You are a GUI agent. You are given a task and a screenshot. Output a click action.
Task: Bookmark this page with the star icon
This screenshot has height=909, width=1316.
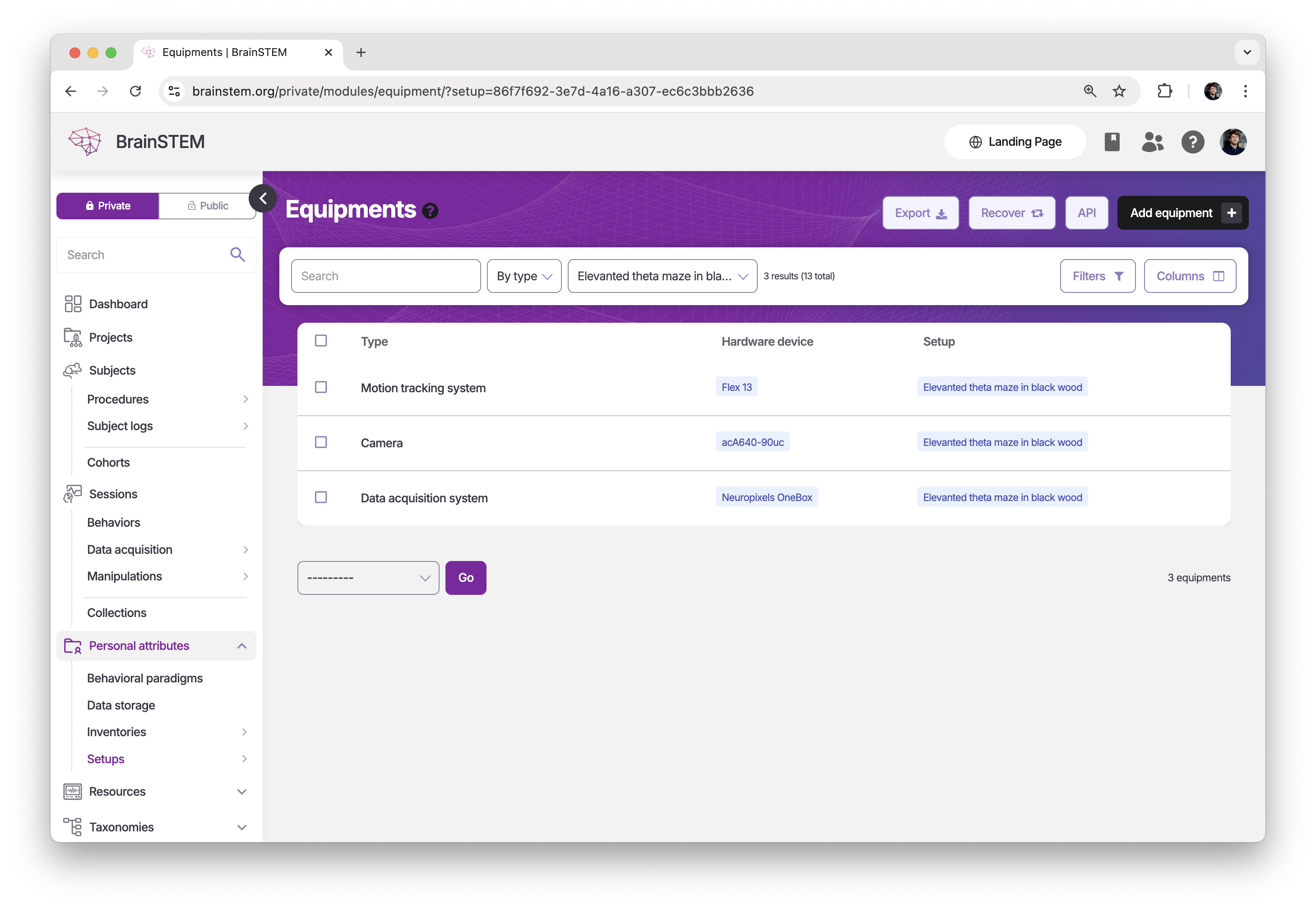(x=1119, y=91)
